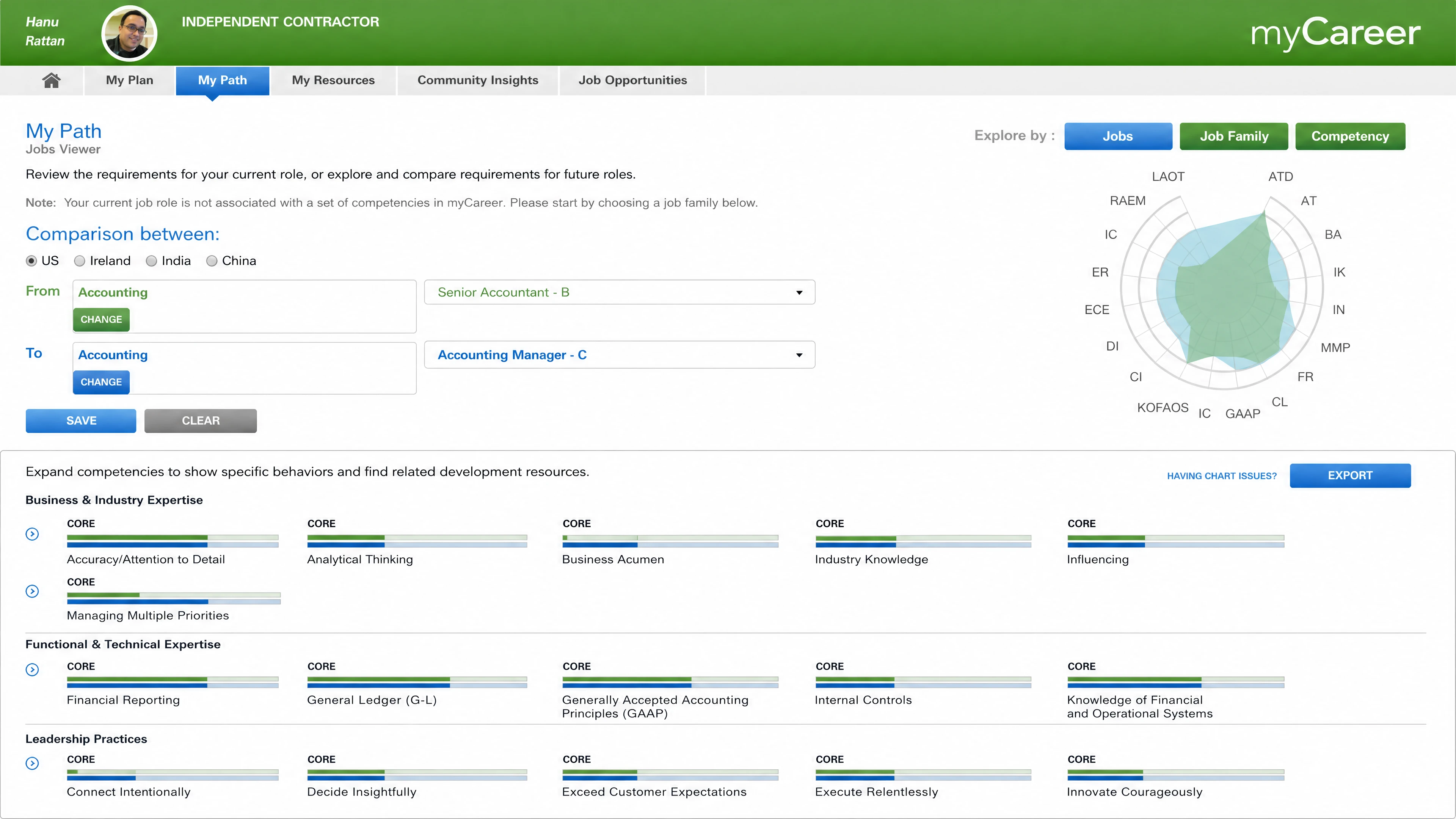The width and height of the screenshot is (1456, 819).
Task: Click the Decide Insightfully competency label
Action: click(x=362, y=792)
